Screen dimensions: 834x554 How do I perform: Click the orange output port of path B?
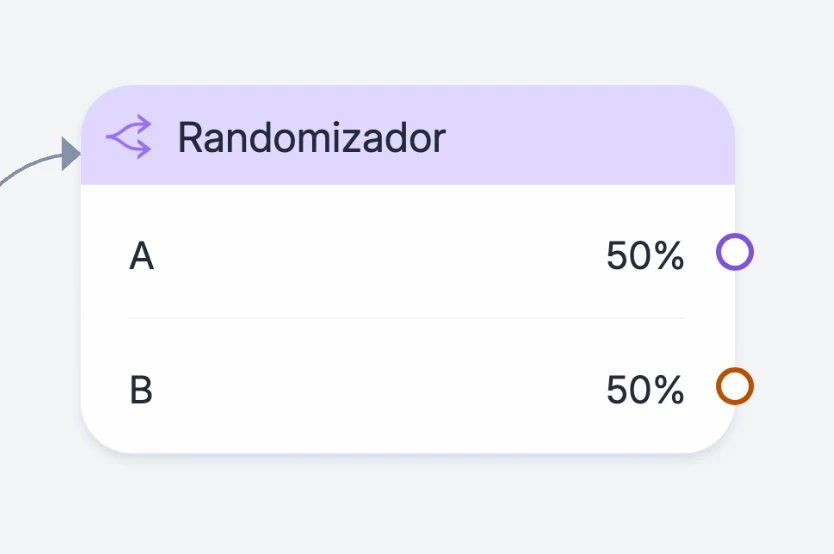734,386
